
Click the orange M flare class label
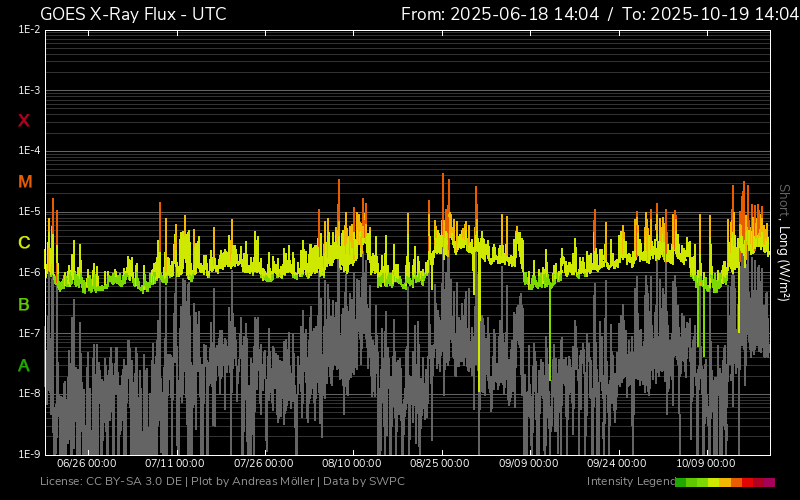tap(24, 182)
